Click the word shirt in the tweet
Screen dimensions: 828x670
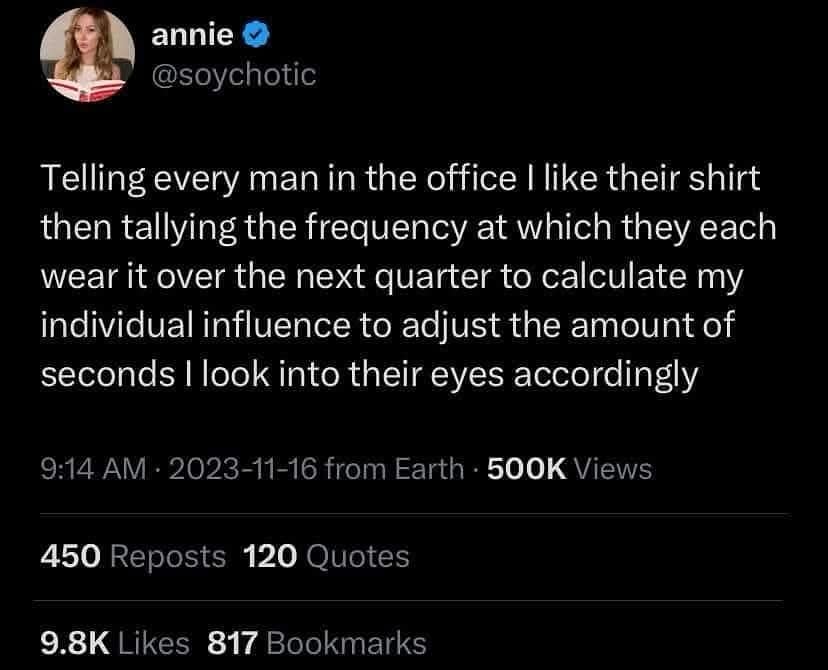point(731,178)
